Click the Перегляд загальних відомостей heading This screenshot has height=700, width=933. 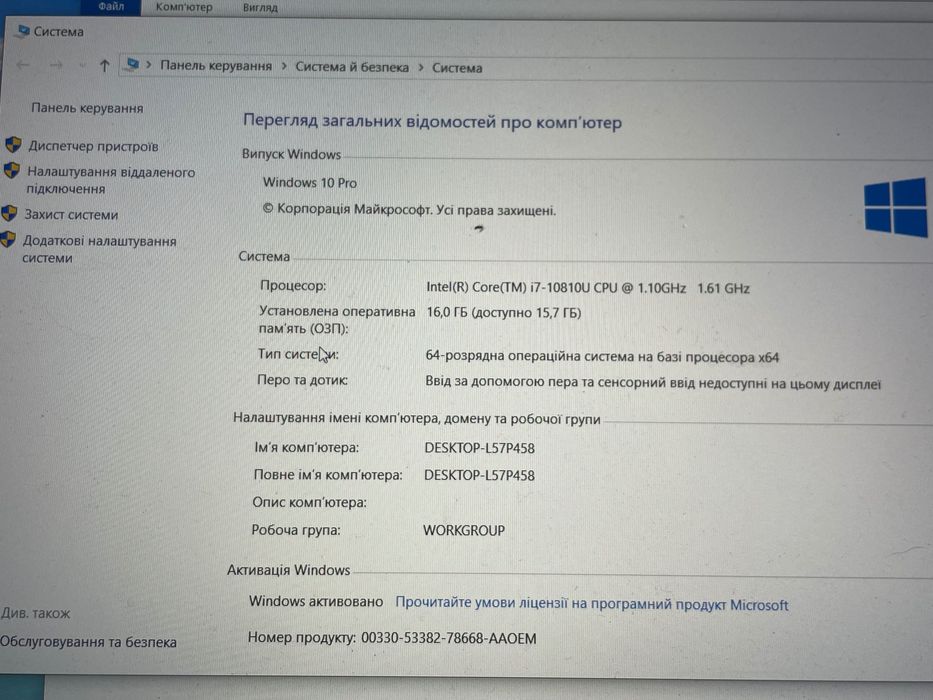433,122
